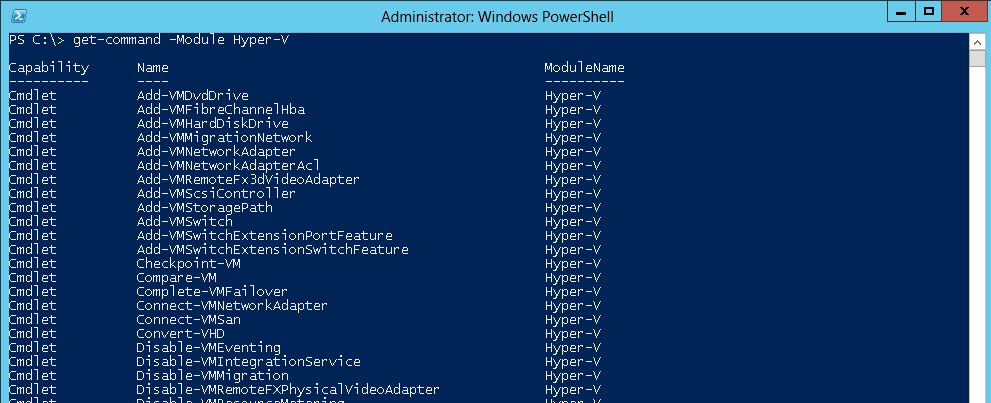Click the Compare-VM cmdlet entry
The image size is (991, 403).
pyautogui.click(x=176, y=277)
